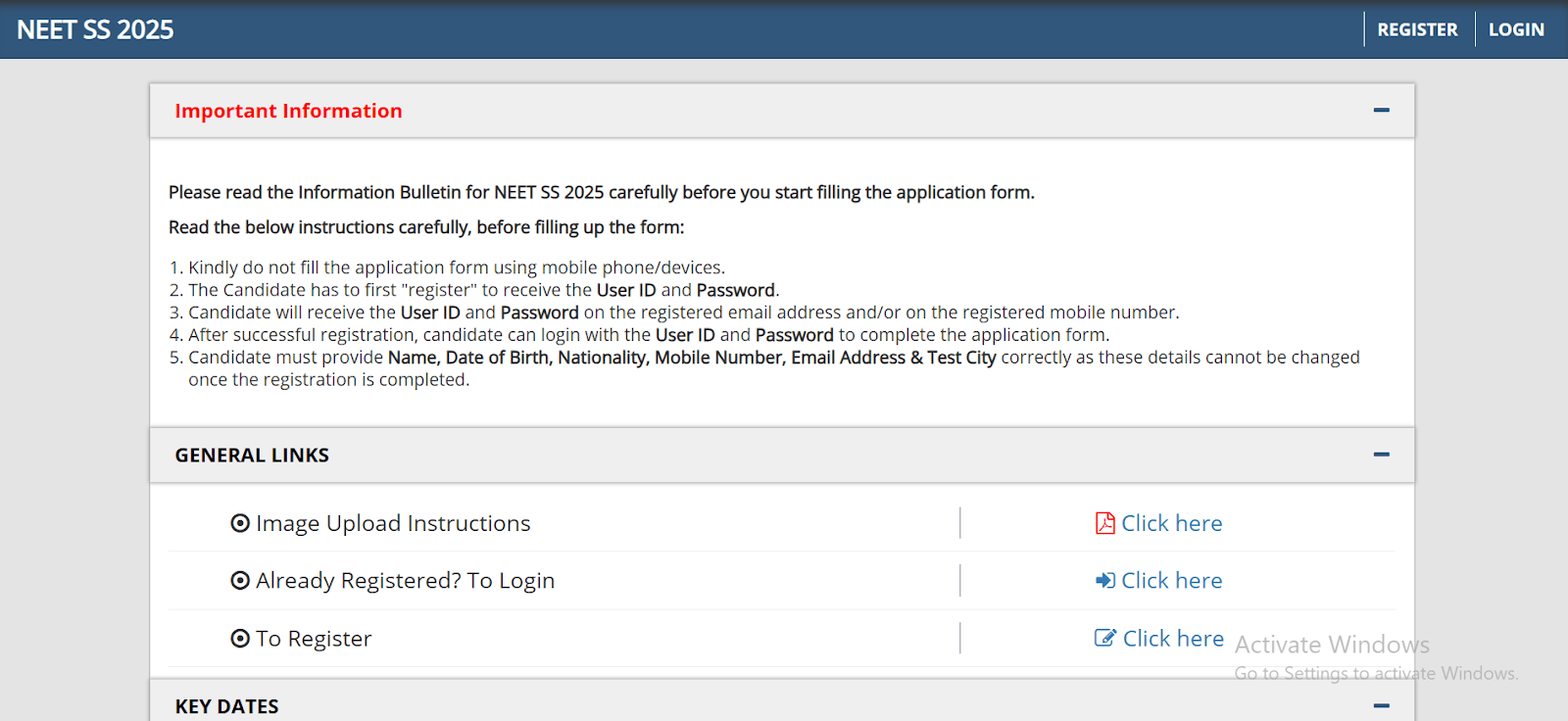Click here to login as registered candidate

click(1172, 580)
